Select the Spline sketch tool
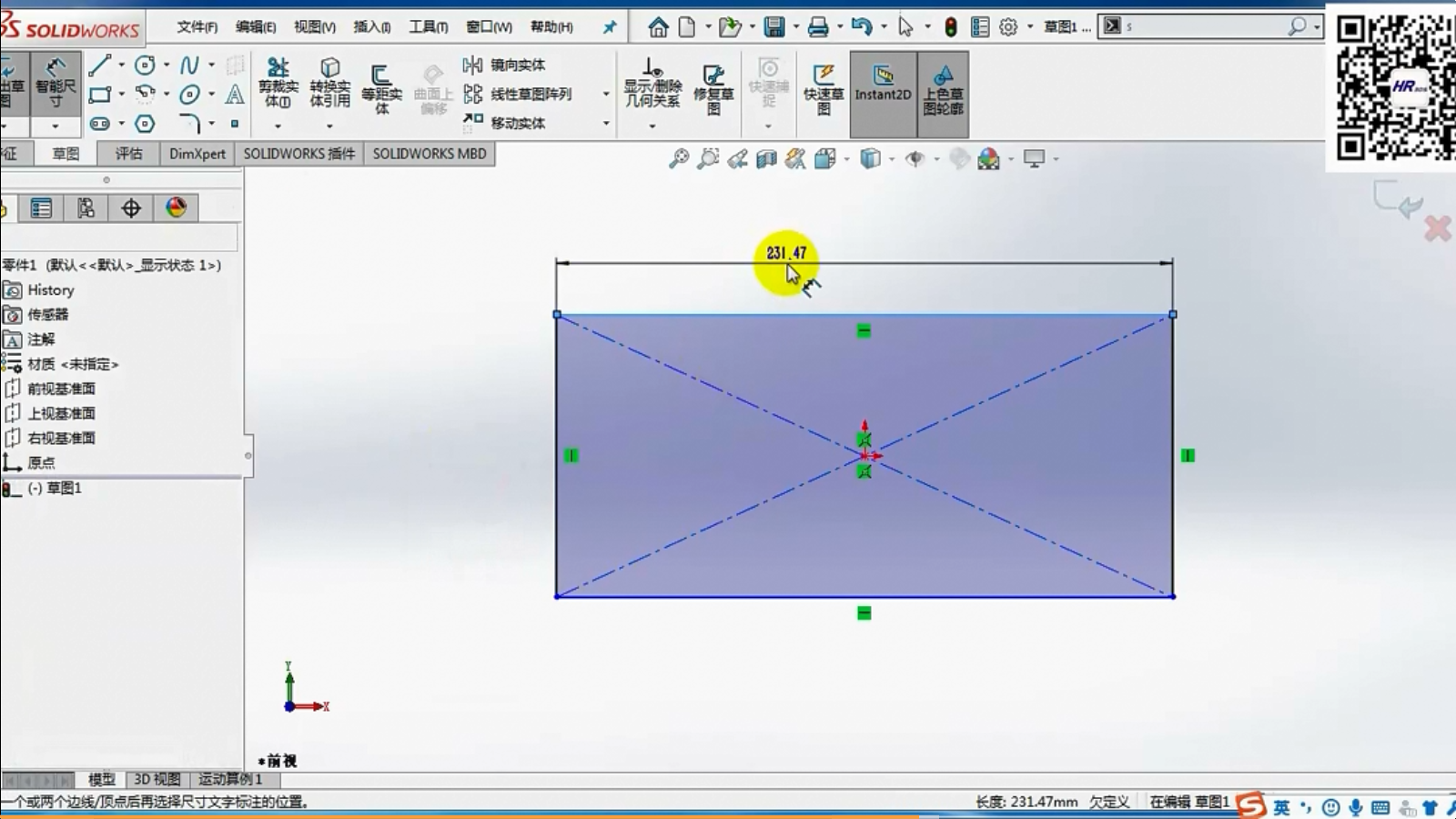 click(188, 66)
